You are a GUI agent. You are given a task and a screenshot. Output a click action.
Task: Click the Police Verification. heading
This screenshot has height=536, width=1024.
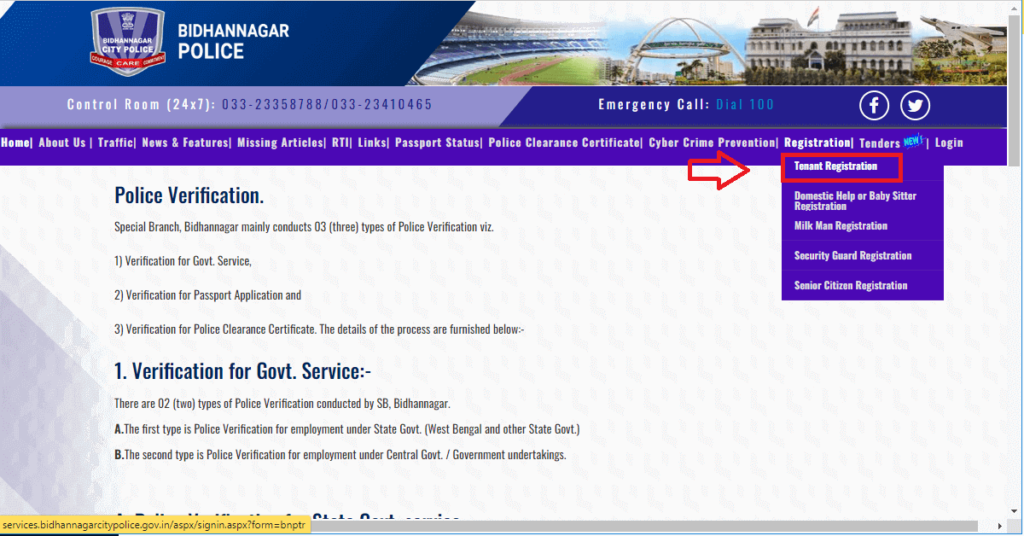[x=189, y=195]
